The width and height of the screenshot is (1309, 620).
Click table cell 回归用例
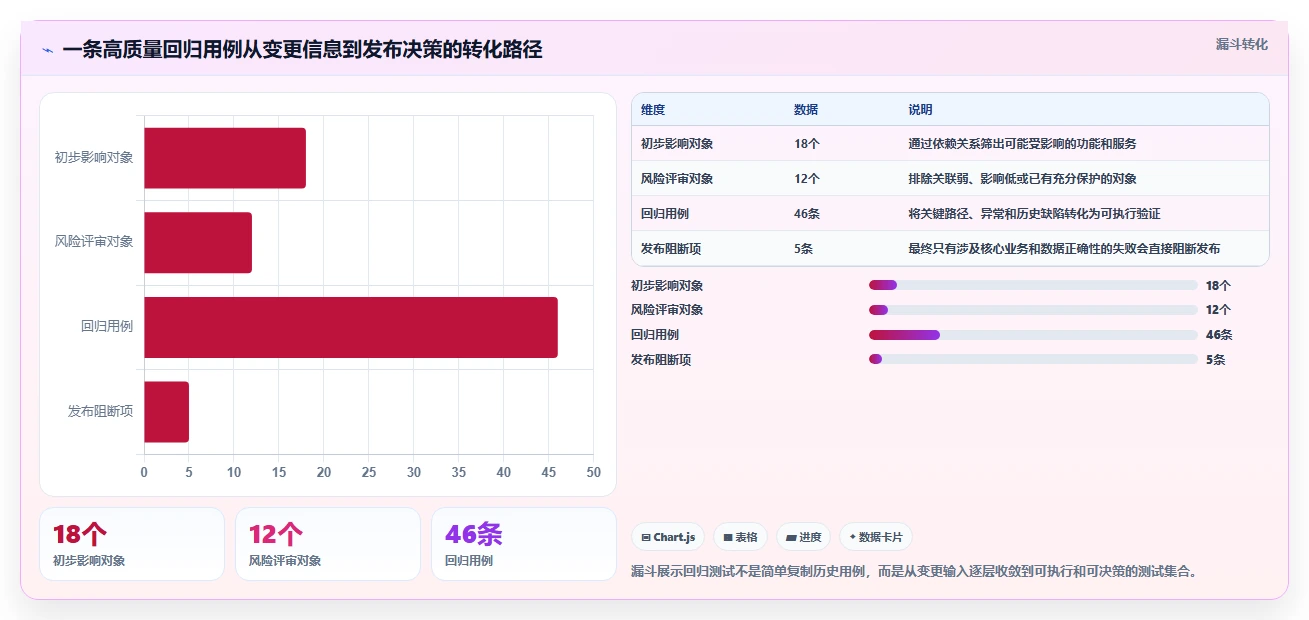pyautogui.click(x=665, y=214)
